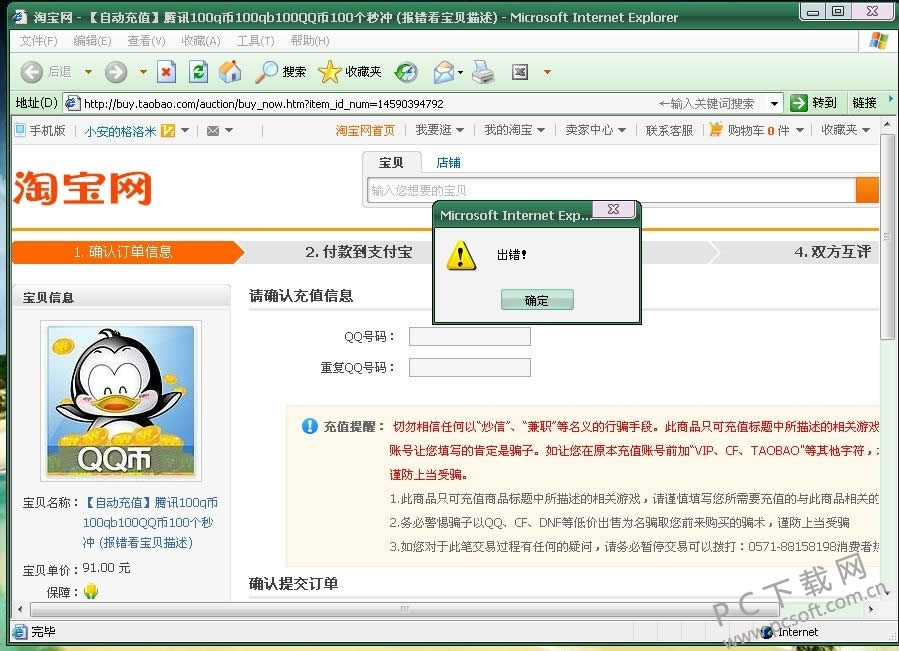Expand the message envelope dropdown arrow

[x=229, y=131]
